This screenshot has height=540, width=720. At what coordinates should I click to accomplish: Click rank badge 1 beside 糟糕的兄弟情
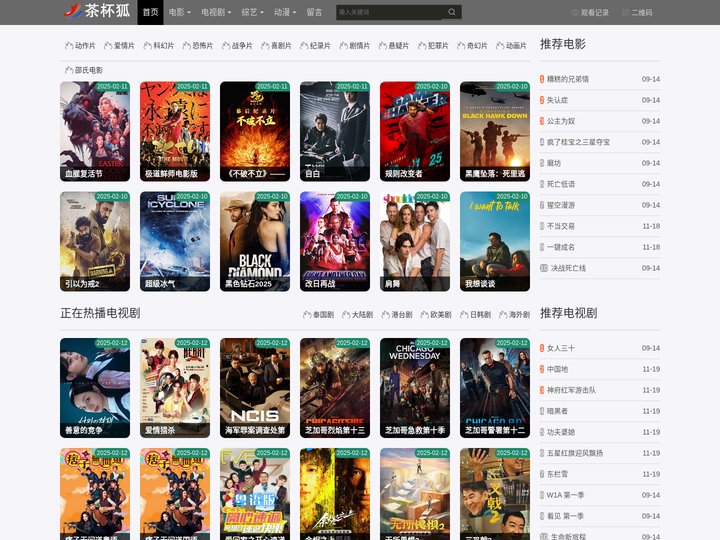542,79
